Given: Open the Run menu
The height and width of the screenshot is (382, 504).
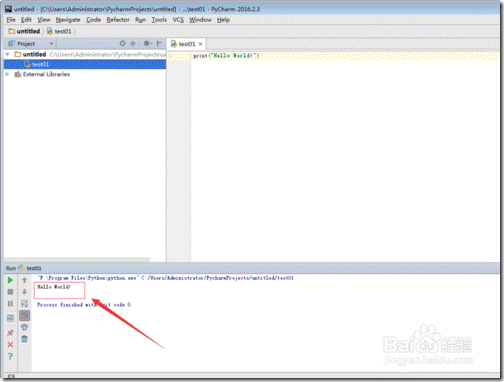Looking at the screenshot, I should pos(140,20).
